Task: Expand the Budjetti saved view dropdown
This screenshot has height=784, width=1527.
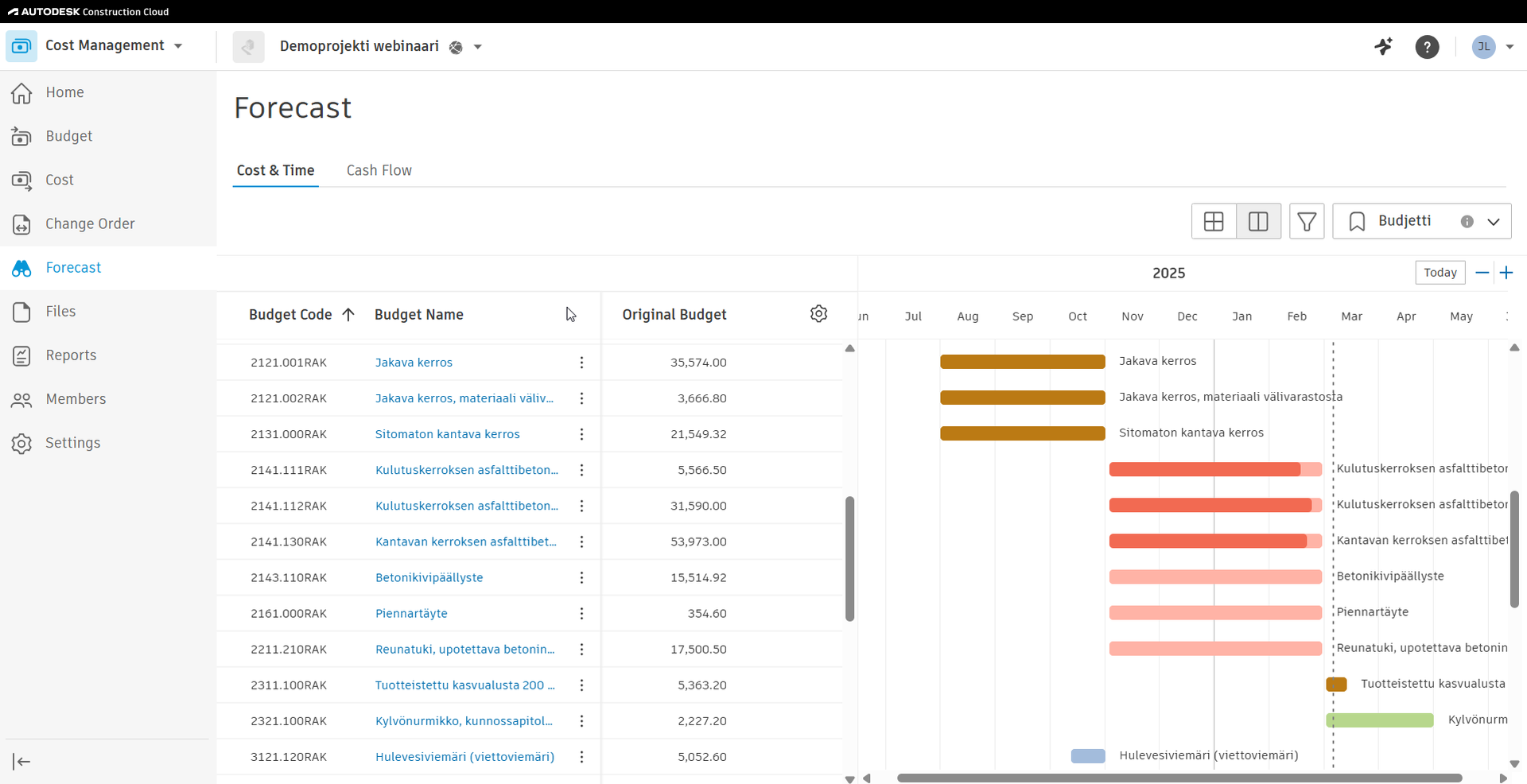Action: point(1493,222)
